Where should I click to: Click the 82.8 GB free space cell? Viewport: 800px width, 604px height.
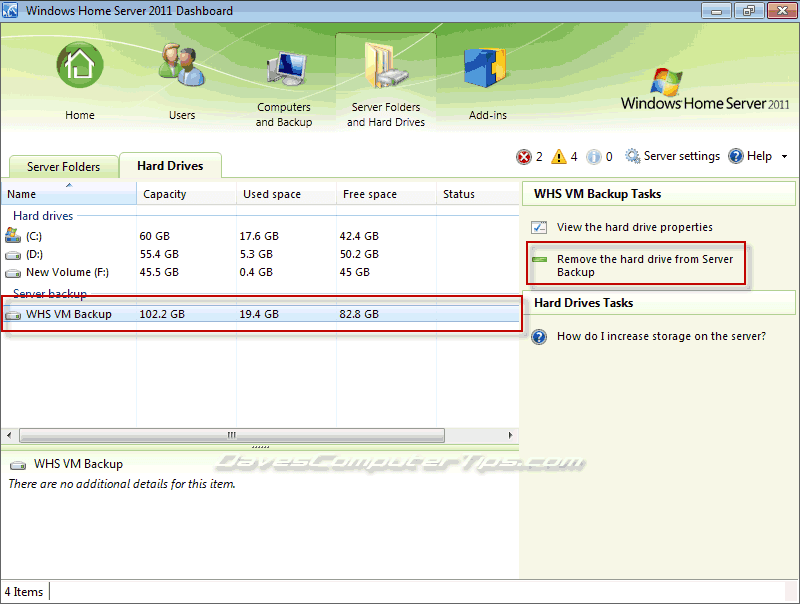click(359, 314)
